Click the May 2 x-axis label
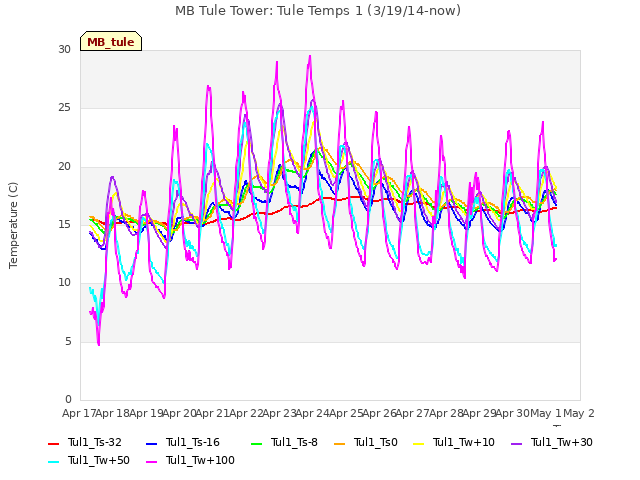This screenshot has width=640, height=480. click(x=578, y=413)
